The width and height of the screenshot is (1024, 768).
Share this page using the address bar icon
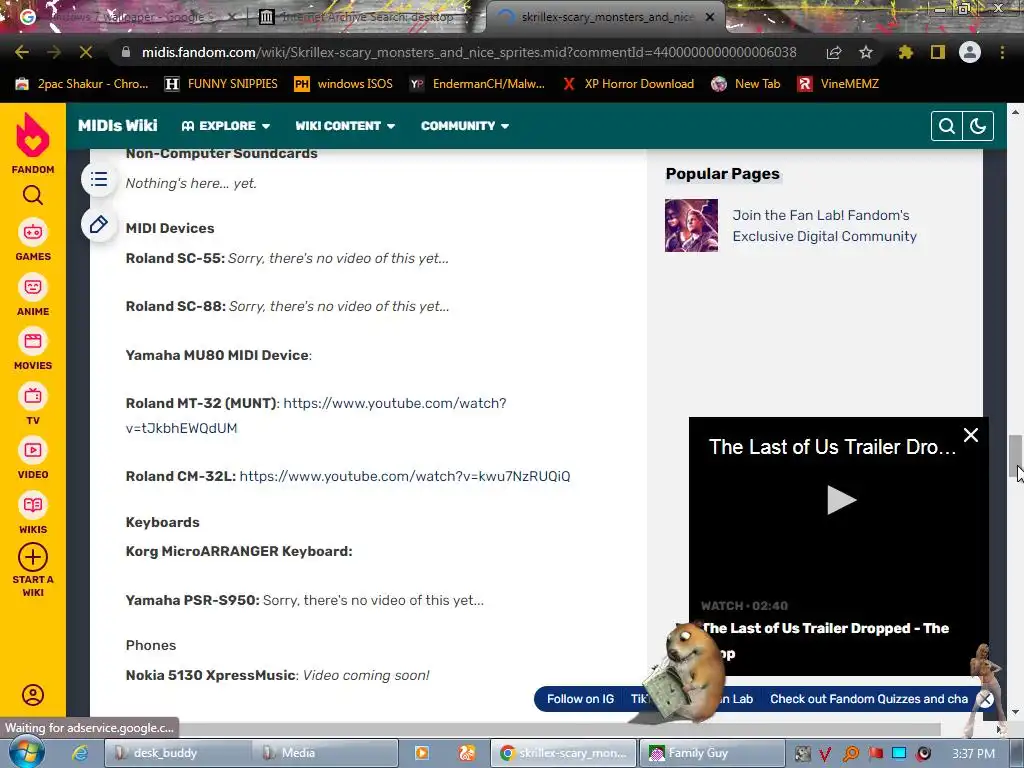(834, 52)
